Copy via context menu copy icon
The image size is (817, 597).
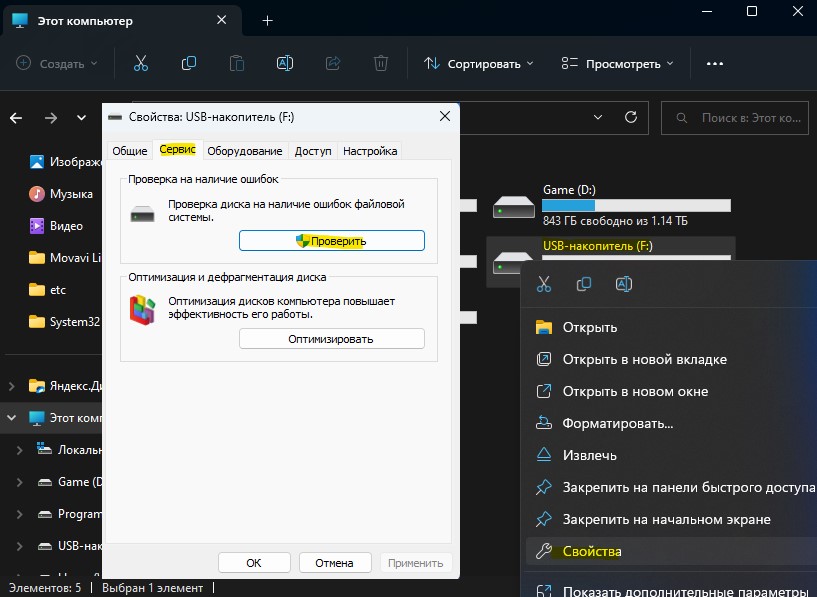click(584, 284)
